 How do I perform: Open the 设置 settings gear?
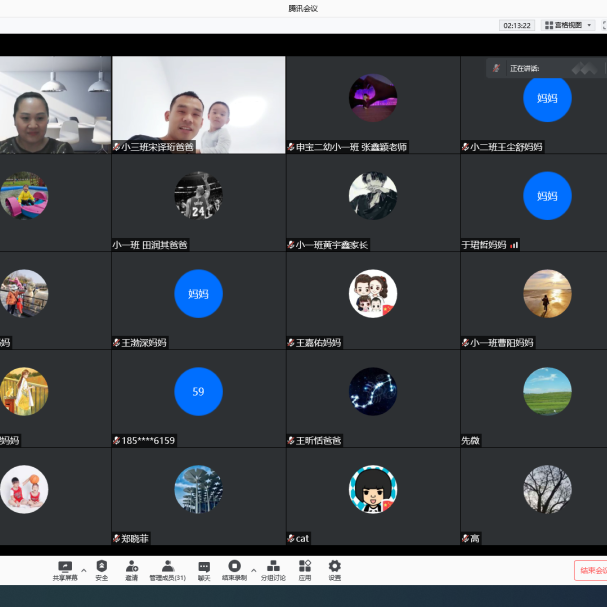point(334,570)
